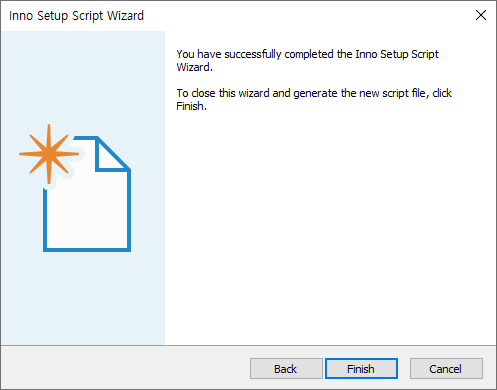Screen dimensions: 497x390
Task: Click the empty title bar area
Action: coord(300,15)
